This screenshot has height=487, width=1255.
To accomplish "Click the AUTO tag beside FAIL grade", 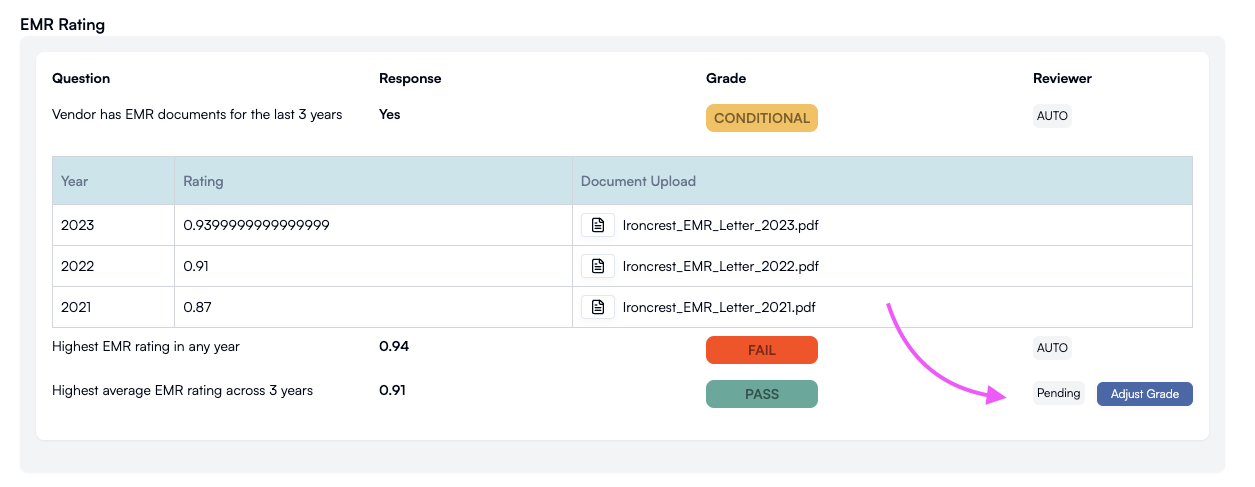I will 1052,348.
